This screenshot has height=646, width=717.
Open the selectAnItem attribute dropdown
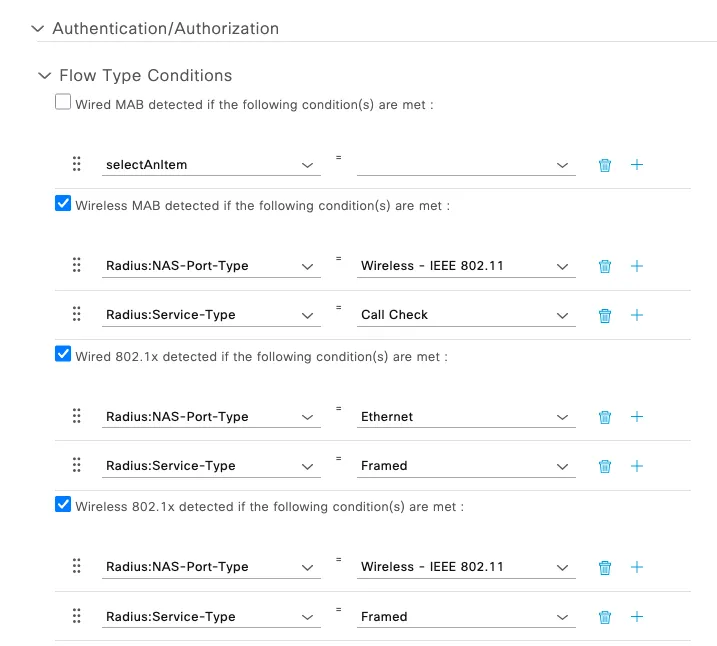(x=211, y=165)
